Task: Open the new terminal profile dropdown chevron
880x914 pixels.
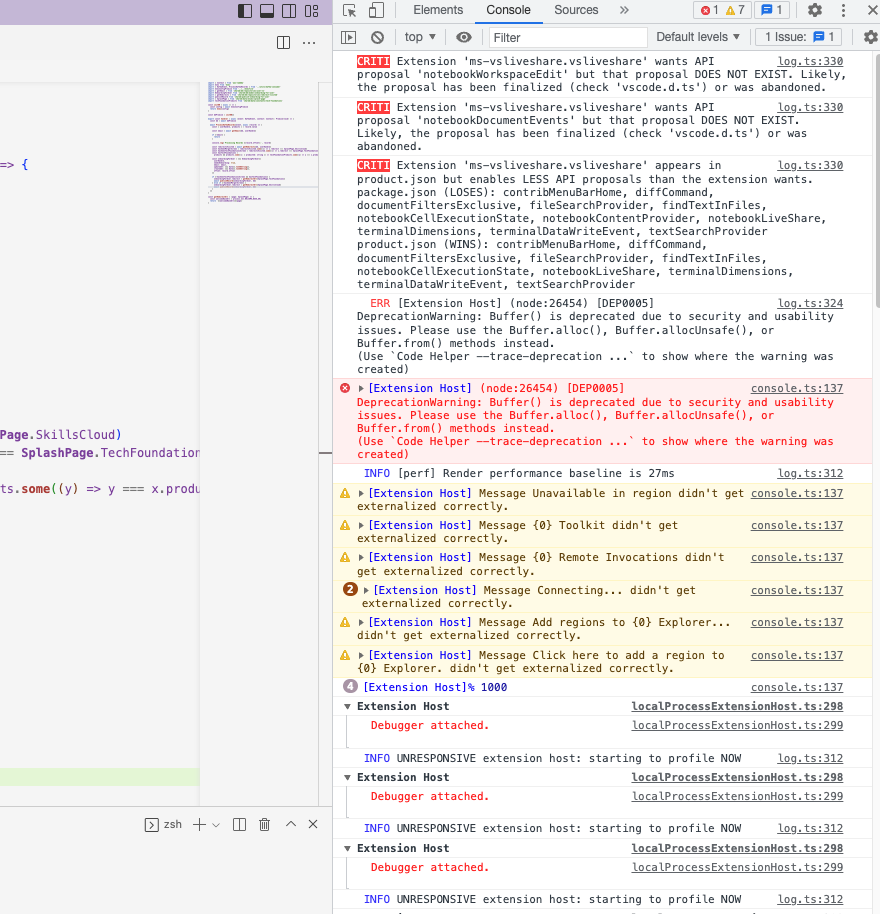Action: (x=216, y=825)
